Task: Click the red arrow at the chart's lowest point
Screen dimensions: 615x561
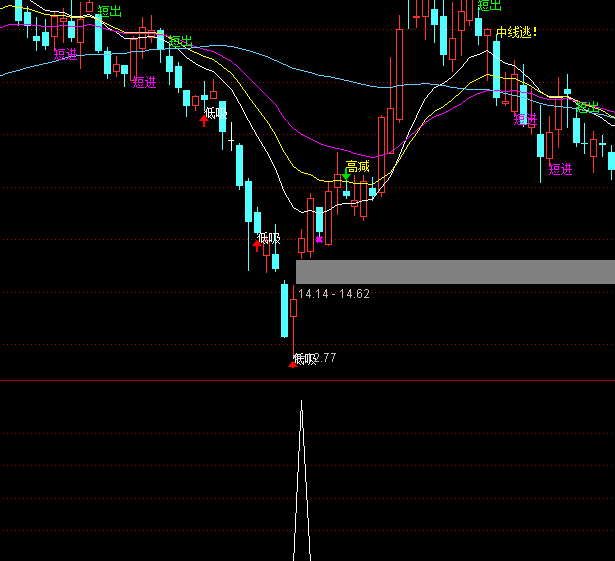Action: click(x=292, y=364)
